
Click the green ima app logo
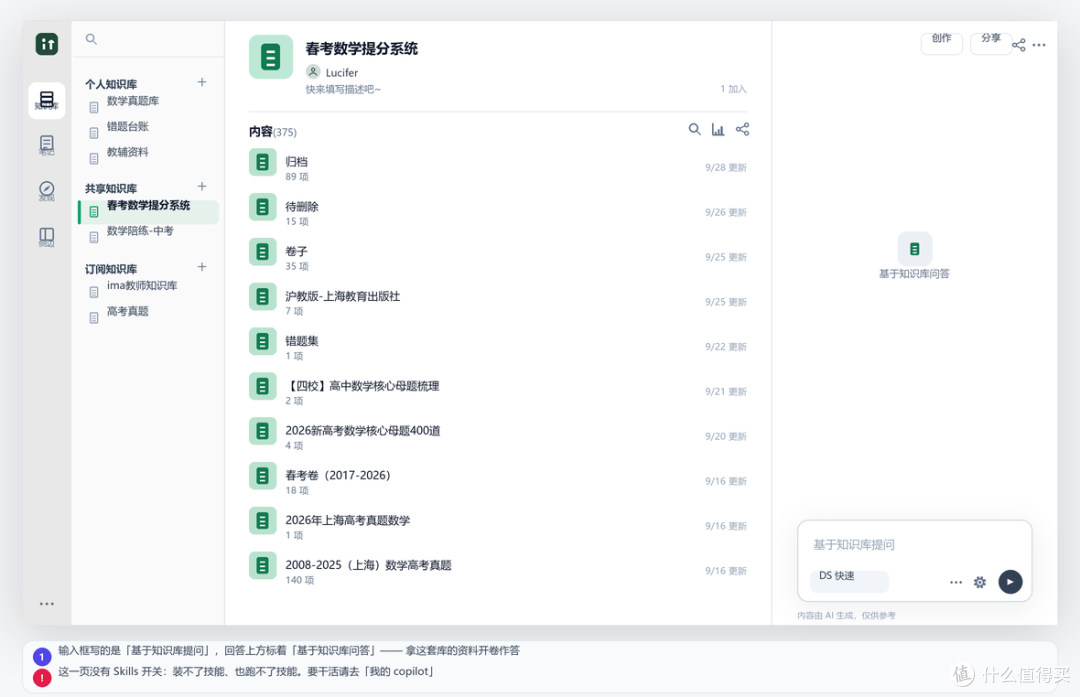click(47, 44)
